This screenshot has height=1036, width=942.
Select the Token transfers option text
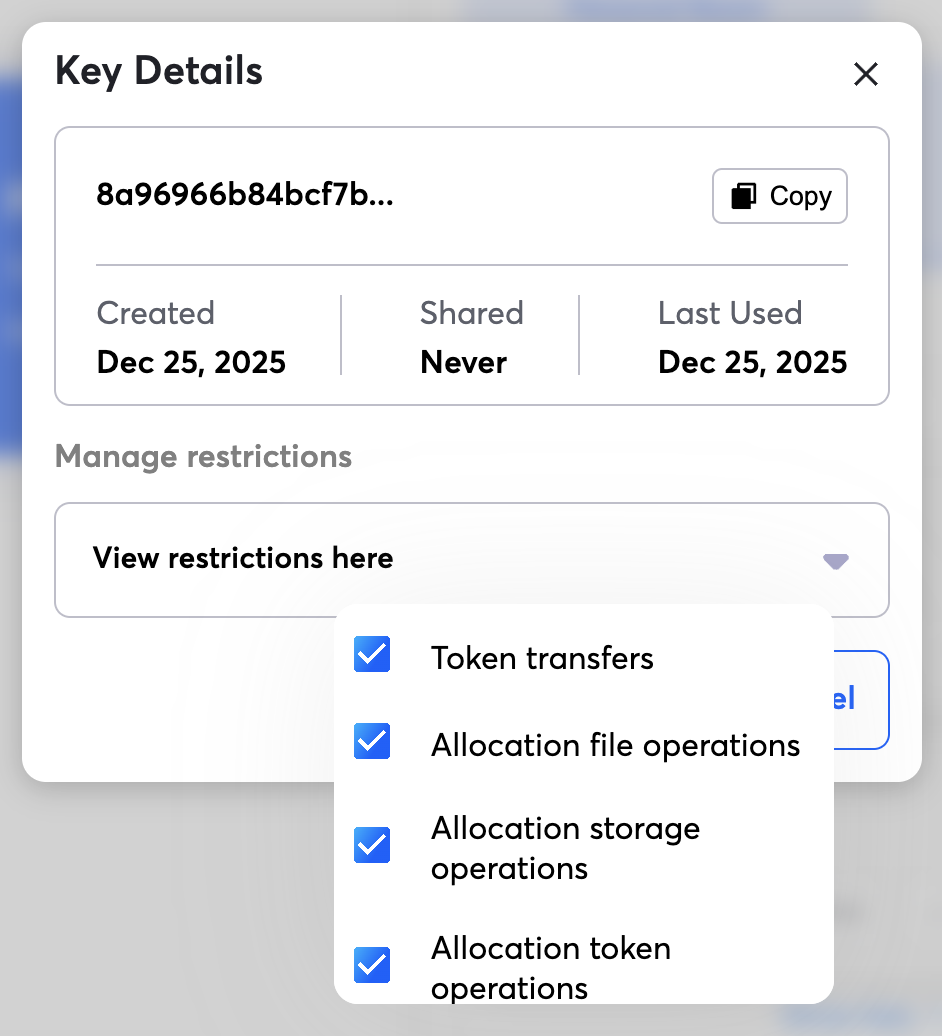click(542, 658)
